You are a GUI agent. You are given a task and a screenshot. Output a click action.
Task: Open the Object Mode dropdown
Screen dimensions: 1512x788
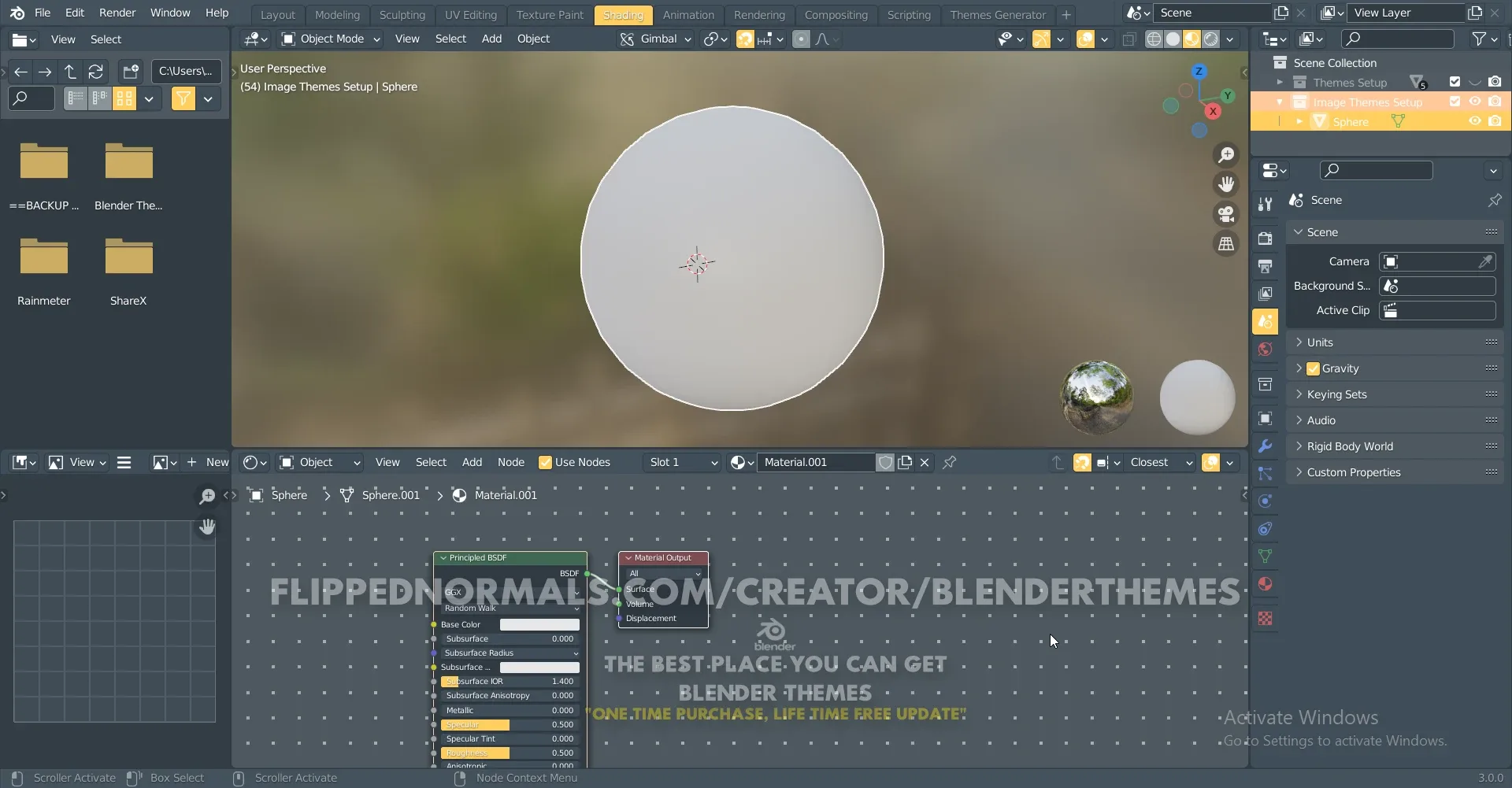coord(330,39)
